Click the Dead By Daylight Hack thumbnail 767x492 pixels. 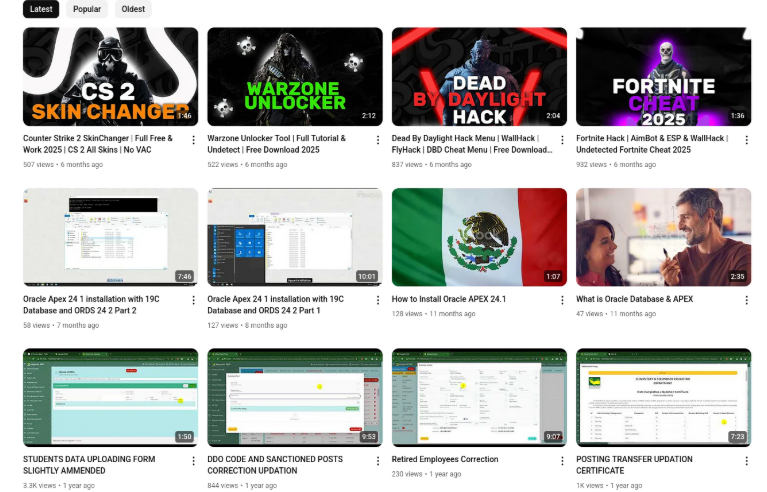coord(479,76)
